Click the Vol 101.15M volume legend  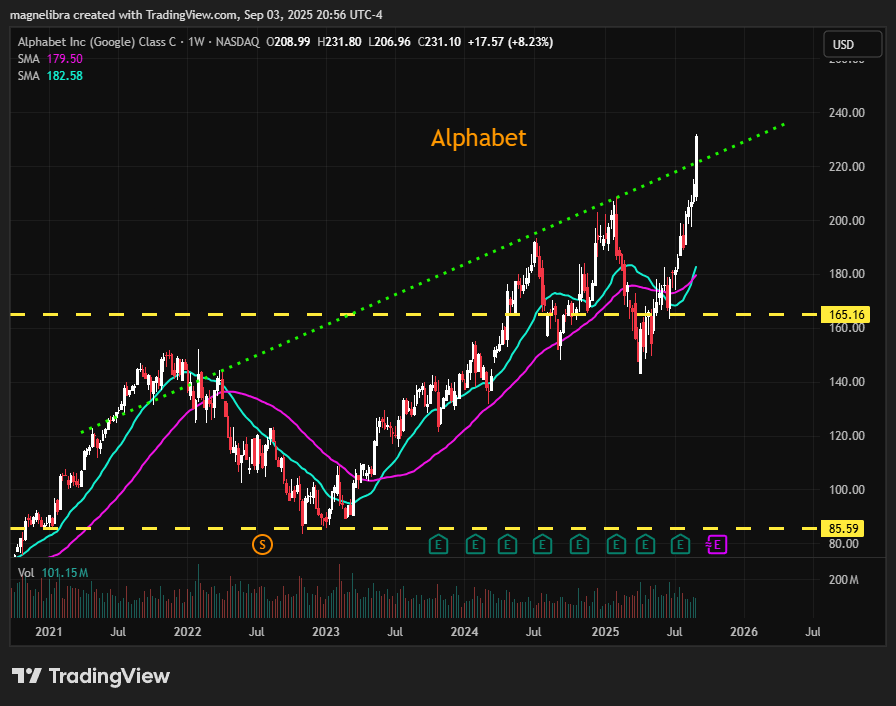(x=53, y=573)
